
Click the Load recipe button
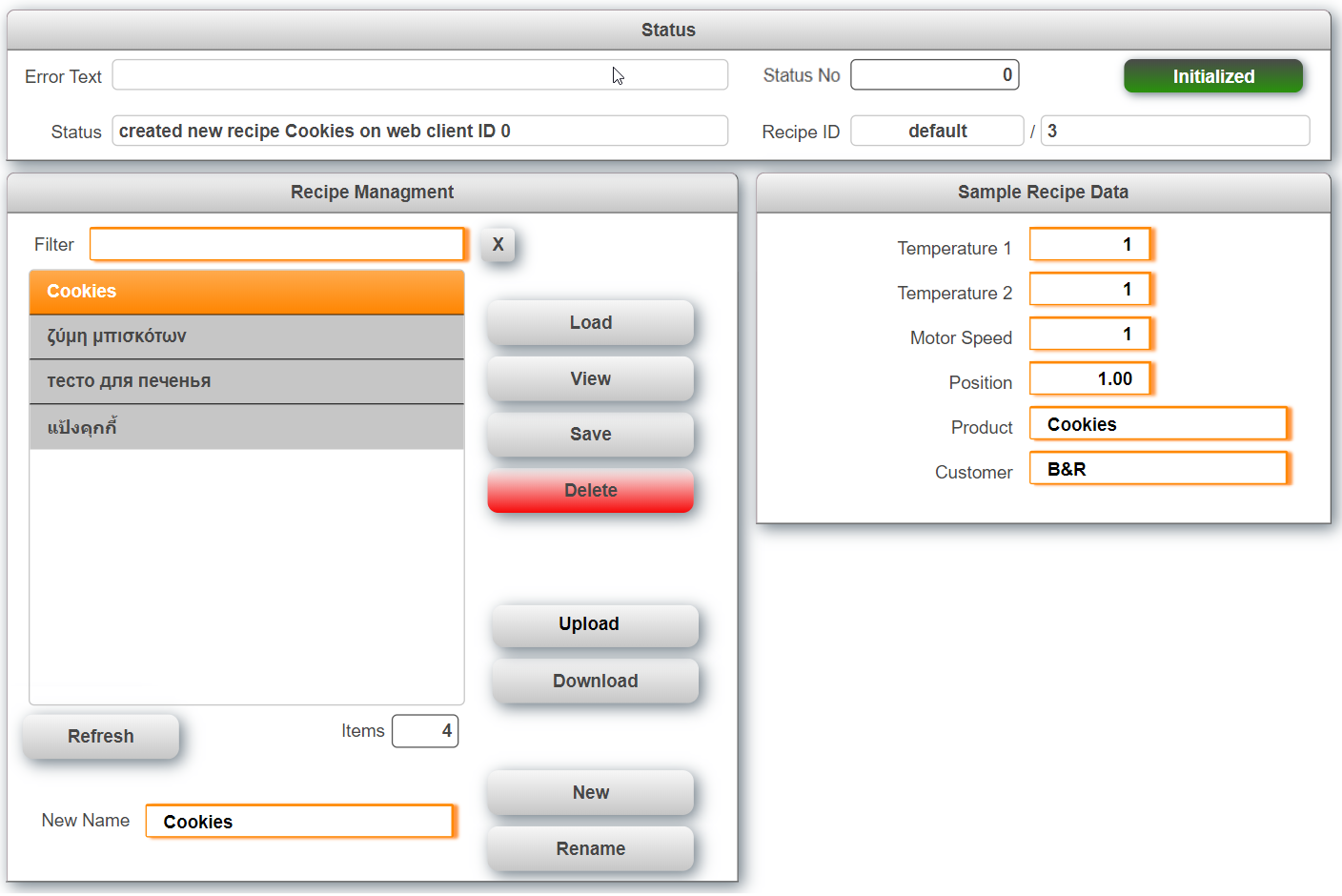[x=590, y=323]
